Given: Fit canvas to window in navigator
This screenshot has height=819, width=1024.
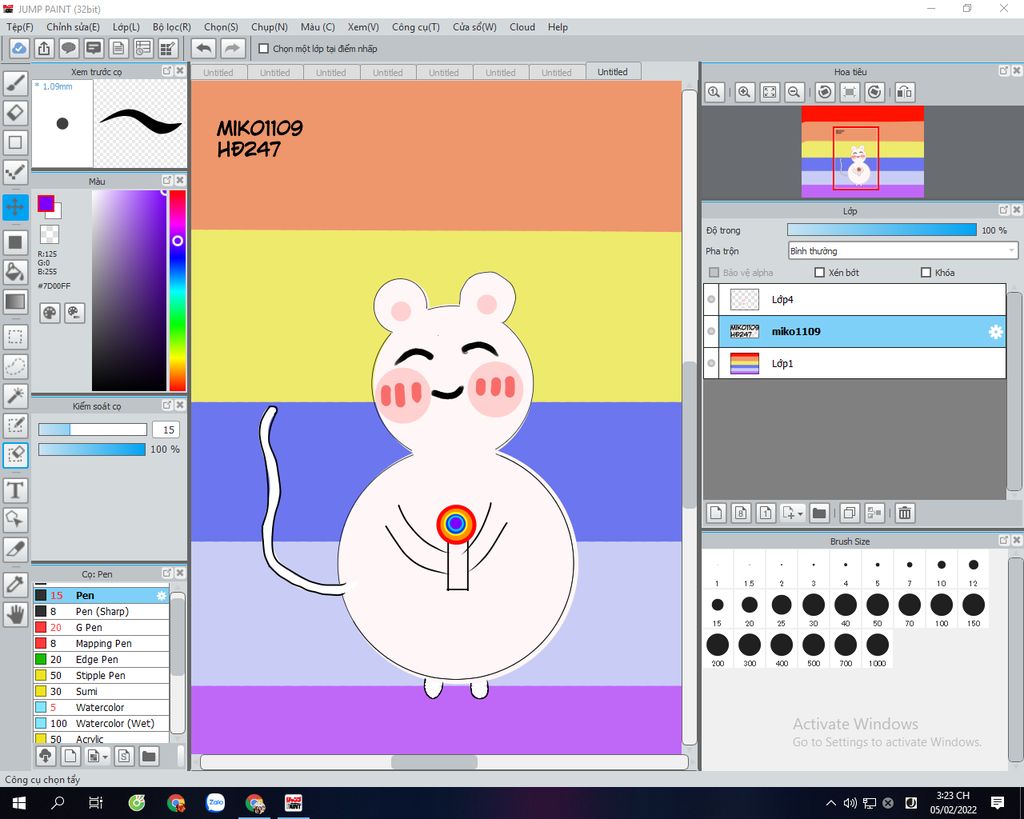Looking at the screenshot, I should point(770,92).
